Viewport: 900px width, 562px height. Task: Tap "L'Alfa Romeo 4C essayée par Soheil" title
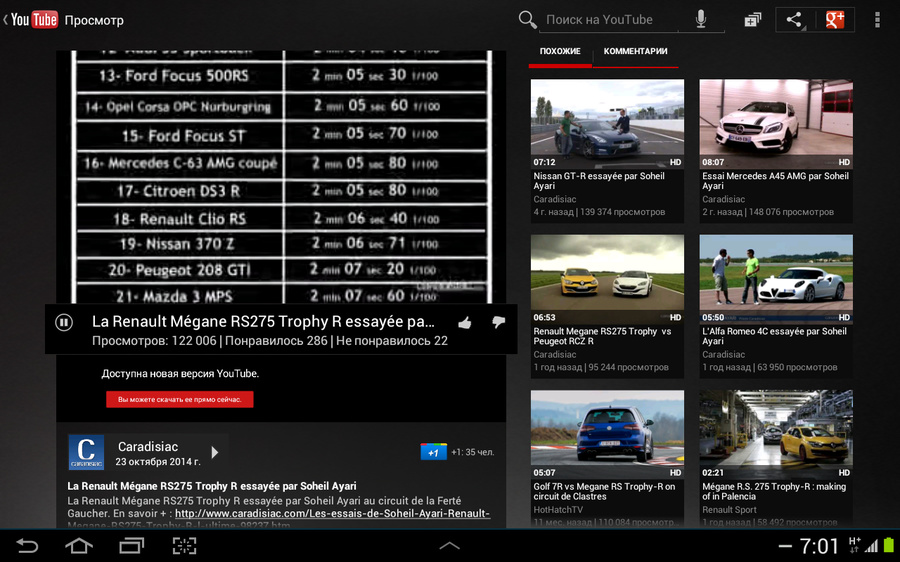(774, 336)
